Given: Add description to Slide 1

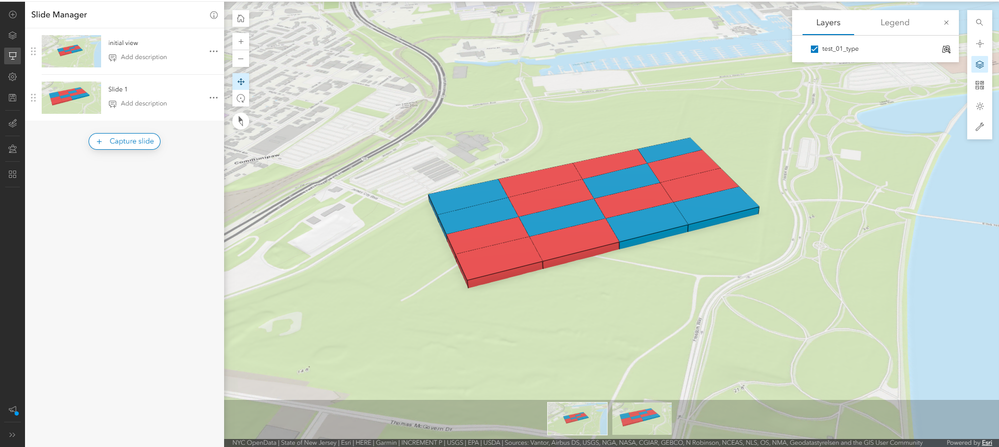Looking at the screenshot, I should pyautogui.click(x=138, y=103).
